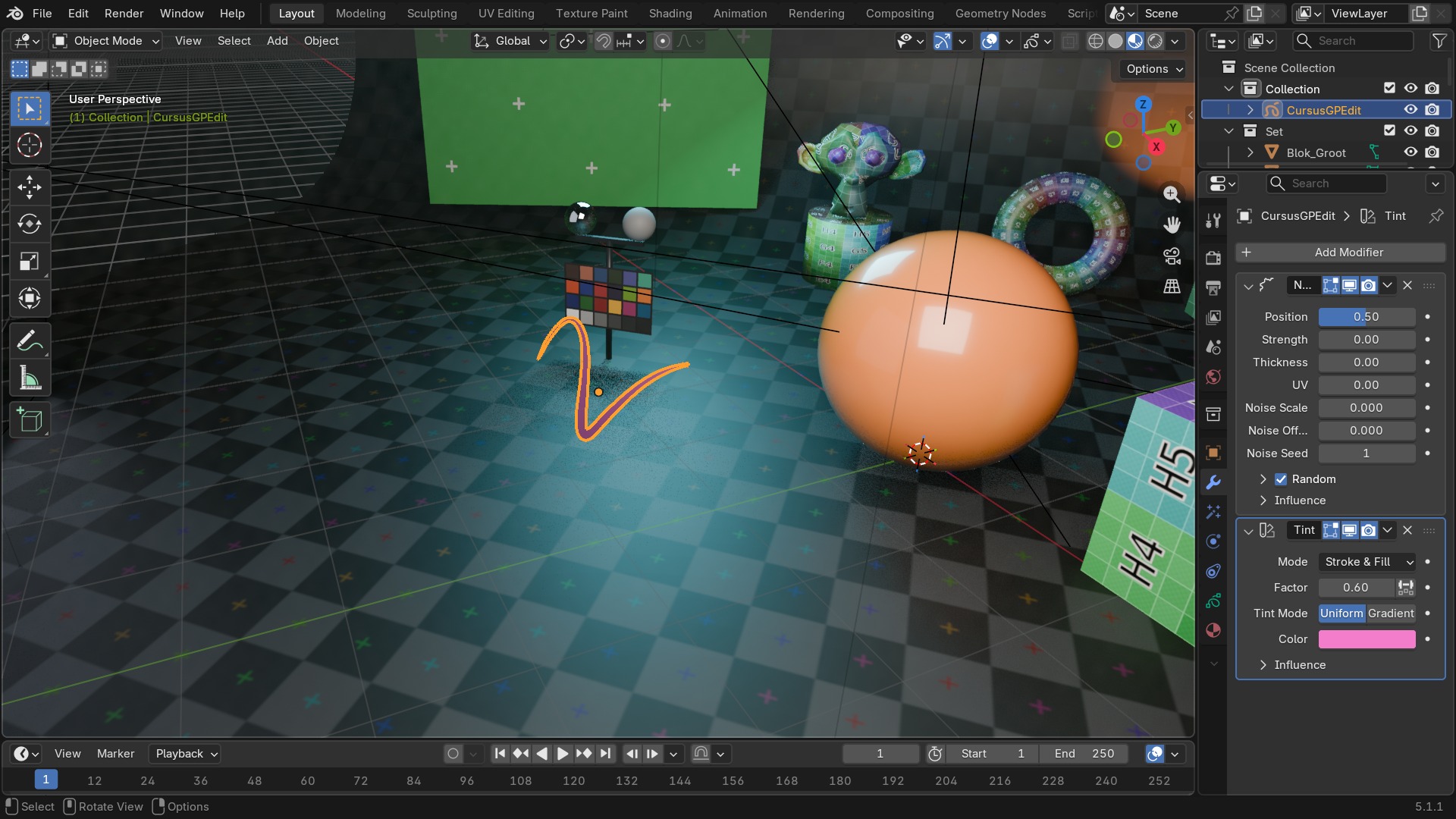
Task: Open the Modifiers properties tab wrench icon
Action: tap(1213, 482)
